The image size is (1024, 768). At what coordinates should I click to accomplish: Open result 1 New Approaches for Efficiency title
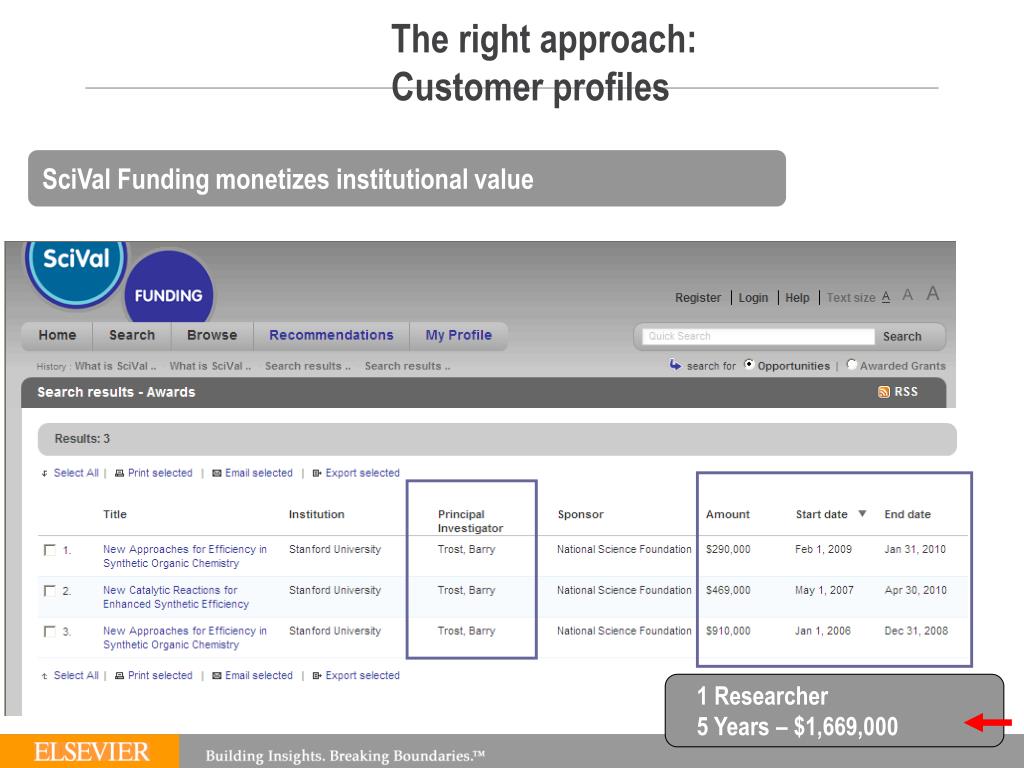pos(185,556)
